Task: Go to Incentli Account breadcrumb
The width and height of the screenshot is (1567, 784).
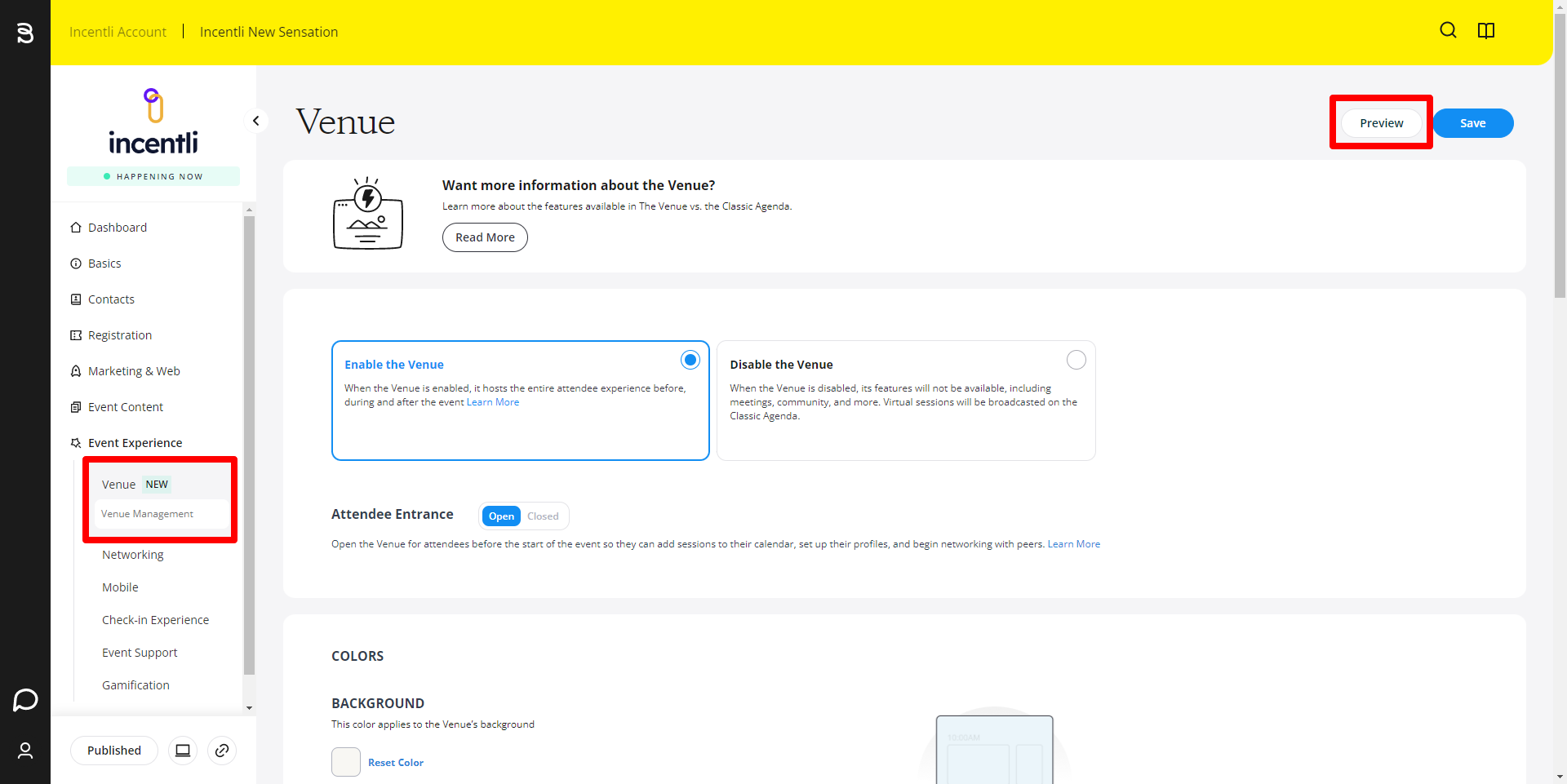Action: tap(118, 32)
